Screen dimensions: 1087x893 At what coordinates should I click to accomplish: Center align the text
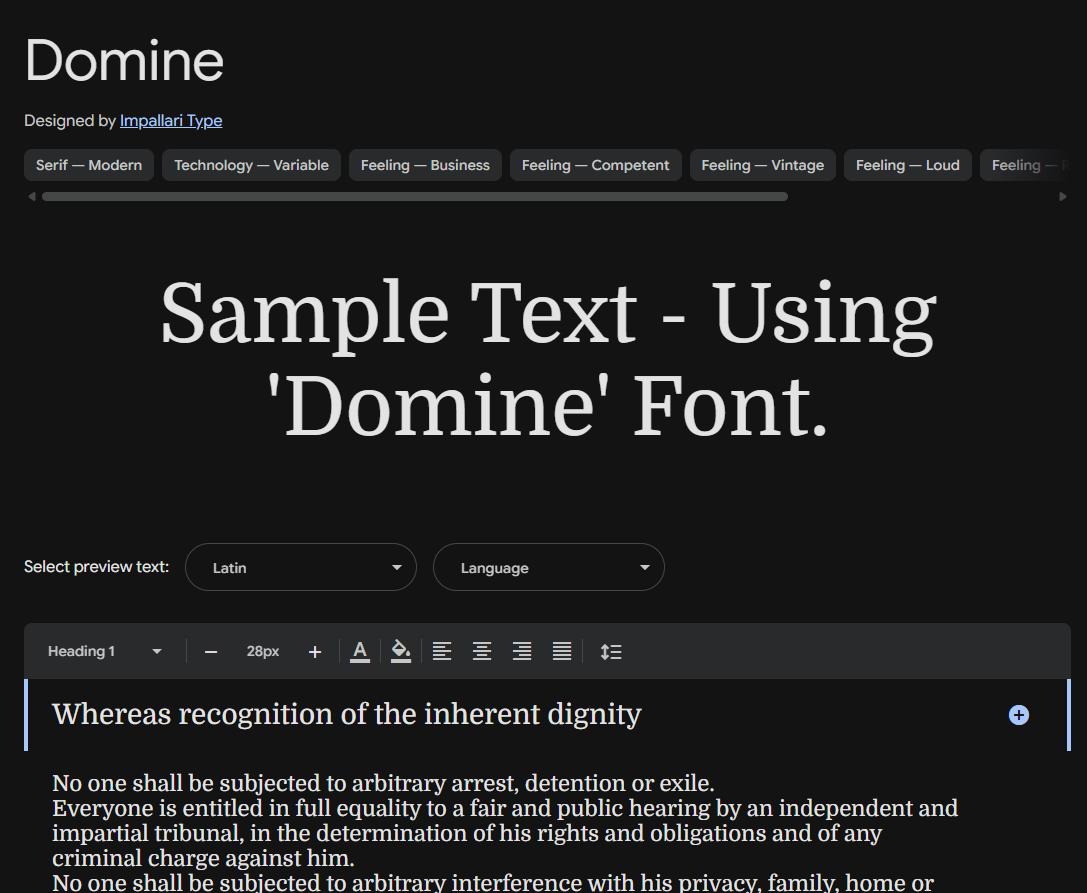pyautogui.click(x=482, y=651)
